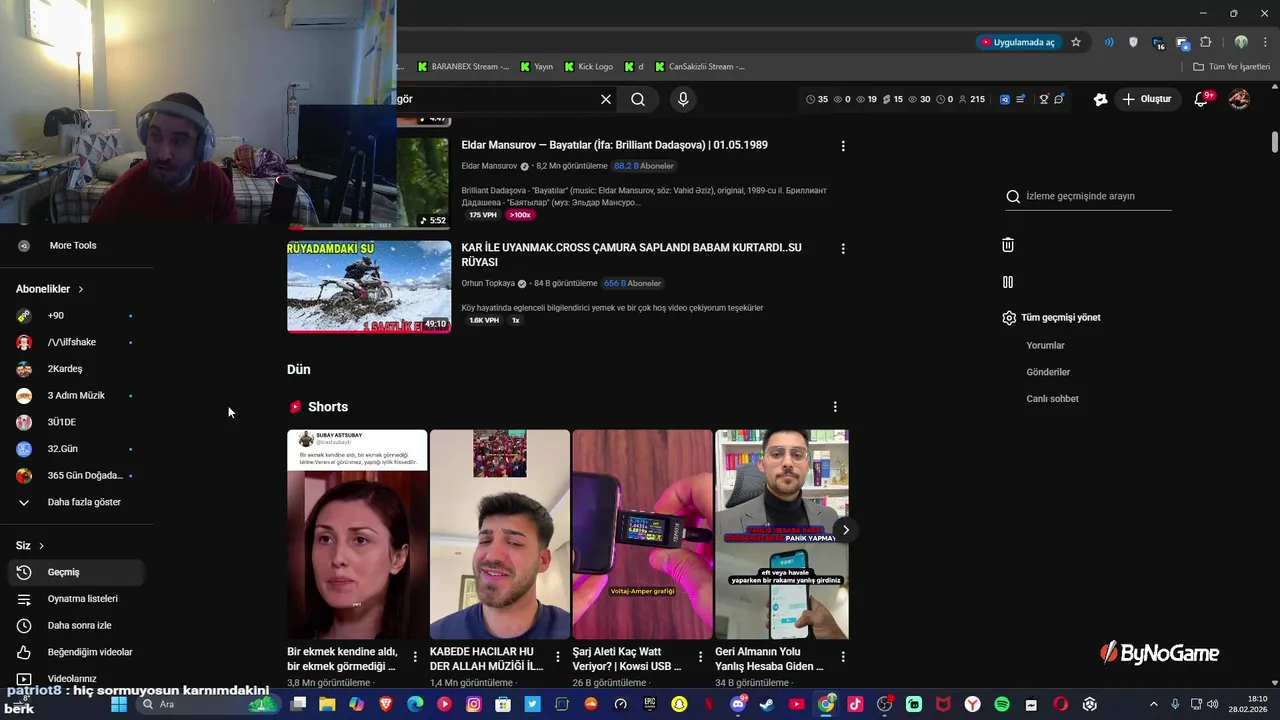Image resolution: width=1280 pixels, height=720 pixels.
Task: Open Oynatma listeleri in the sidebar
Action: pos(76,599)
